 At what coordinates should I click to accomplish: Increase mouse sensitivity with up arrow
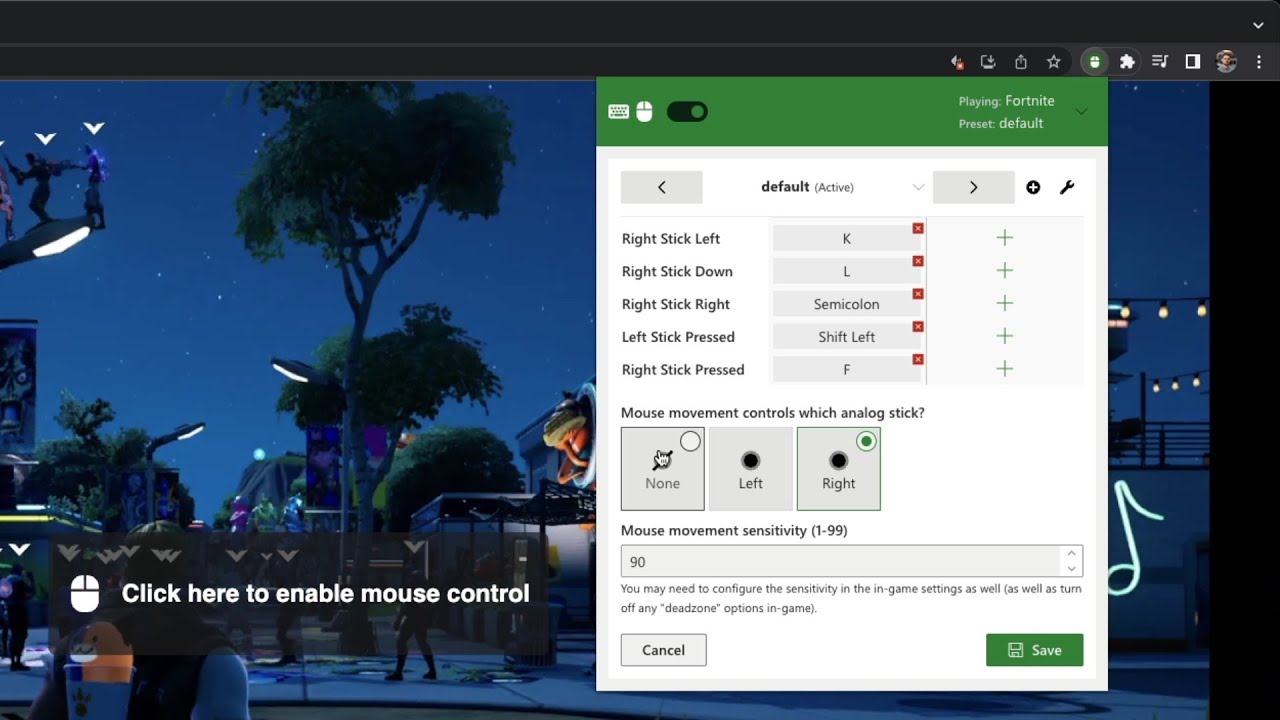click(x=1071, y=553)
